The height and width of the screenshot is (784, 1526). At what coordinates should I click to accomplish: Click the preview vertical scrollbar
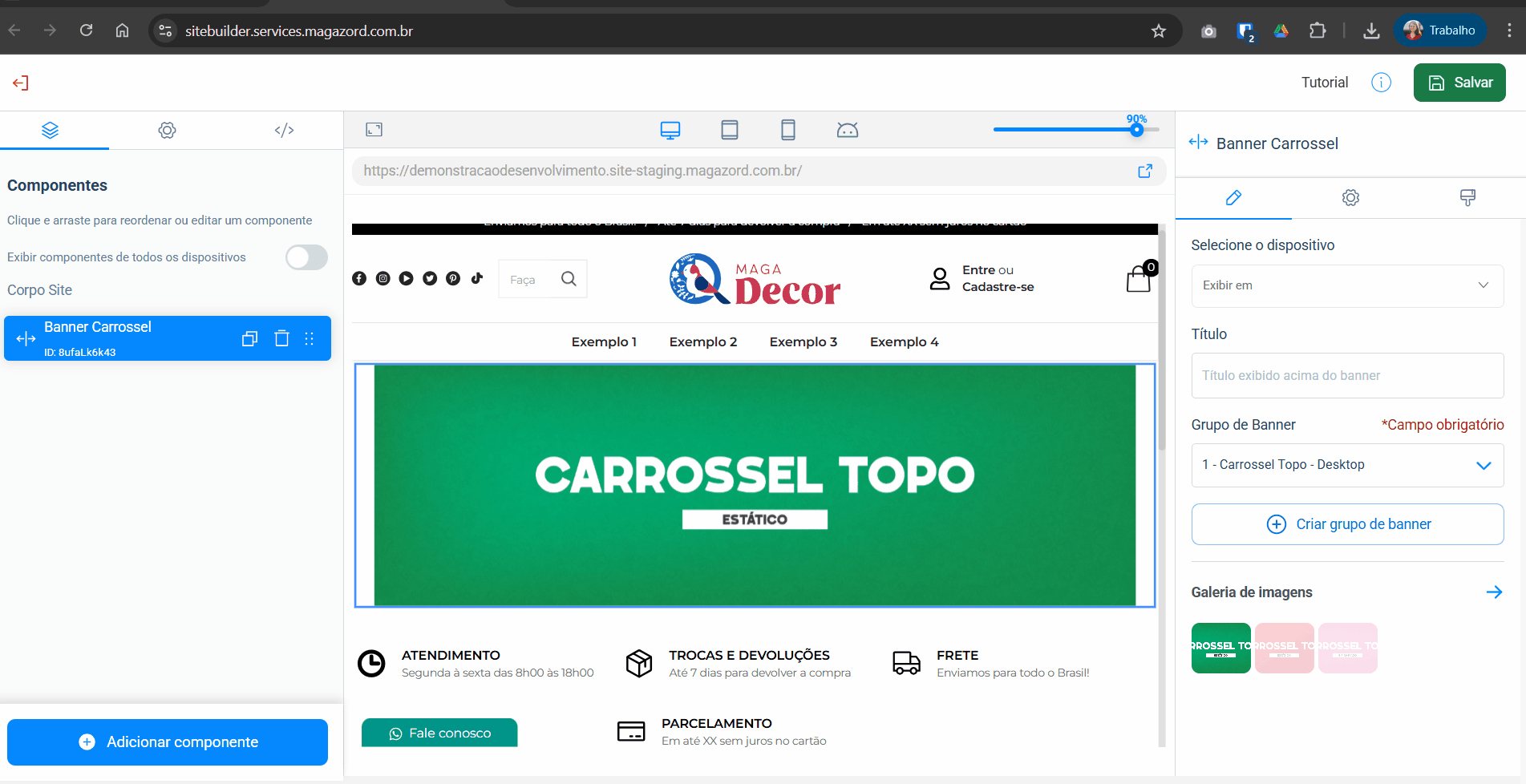1162,341
